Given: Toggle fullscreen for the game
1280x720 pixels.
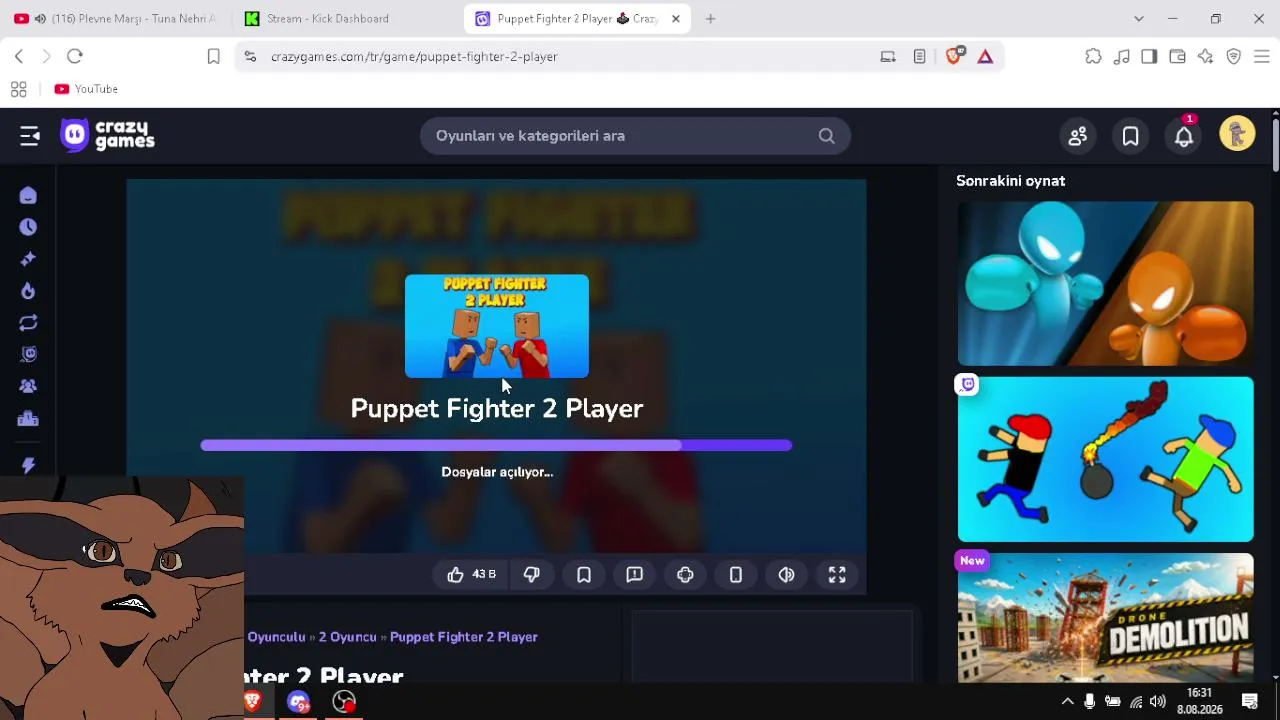Looking at the screenshot, I should (837, 574).
